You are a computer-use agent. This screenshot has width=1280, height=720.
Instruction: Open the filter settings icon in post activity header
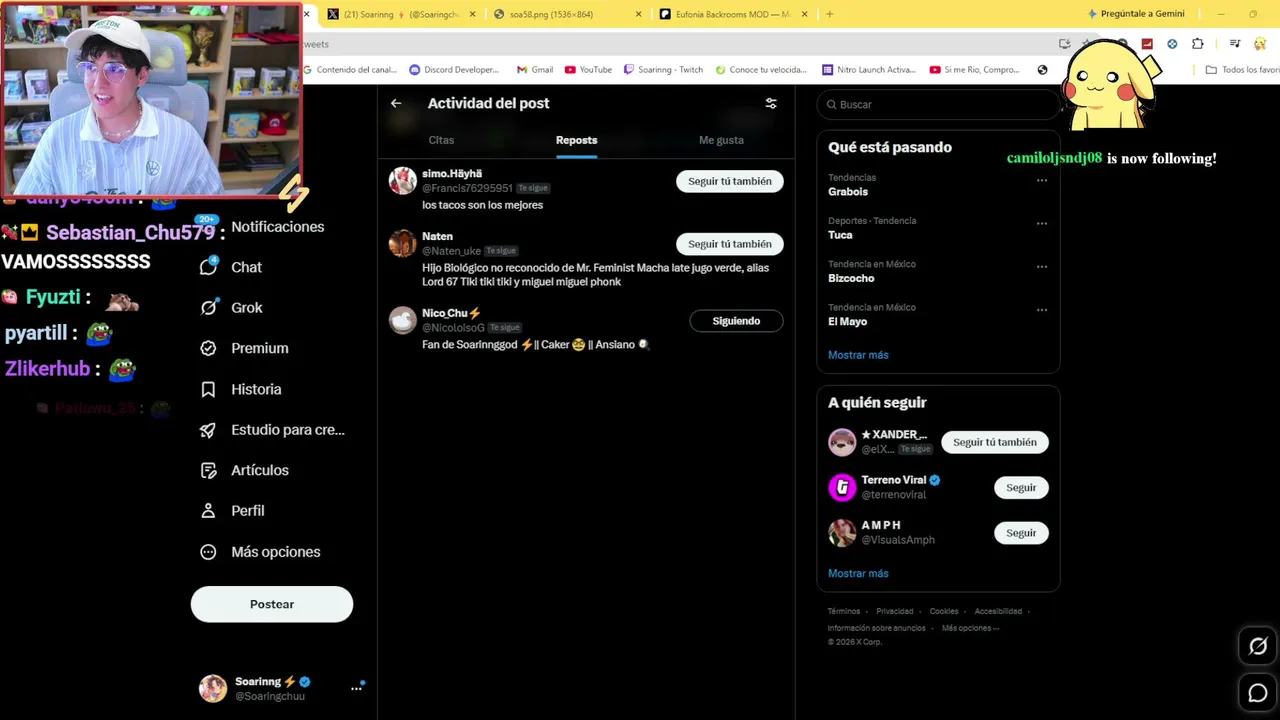tap(771, 103)
